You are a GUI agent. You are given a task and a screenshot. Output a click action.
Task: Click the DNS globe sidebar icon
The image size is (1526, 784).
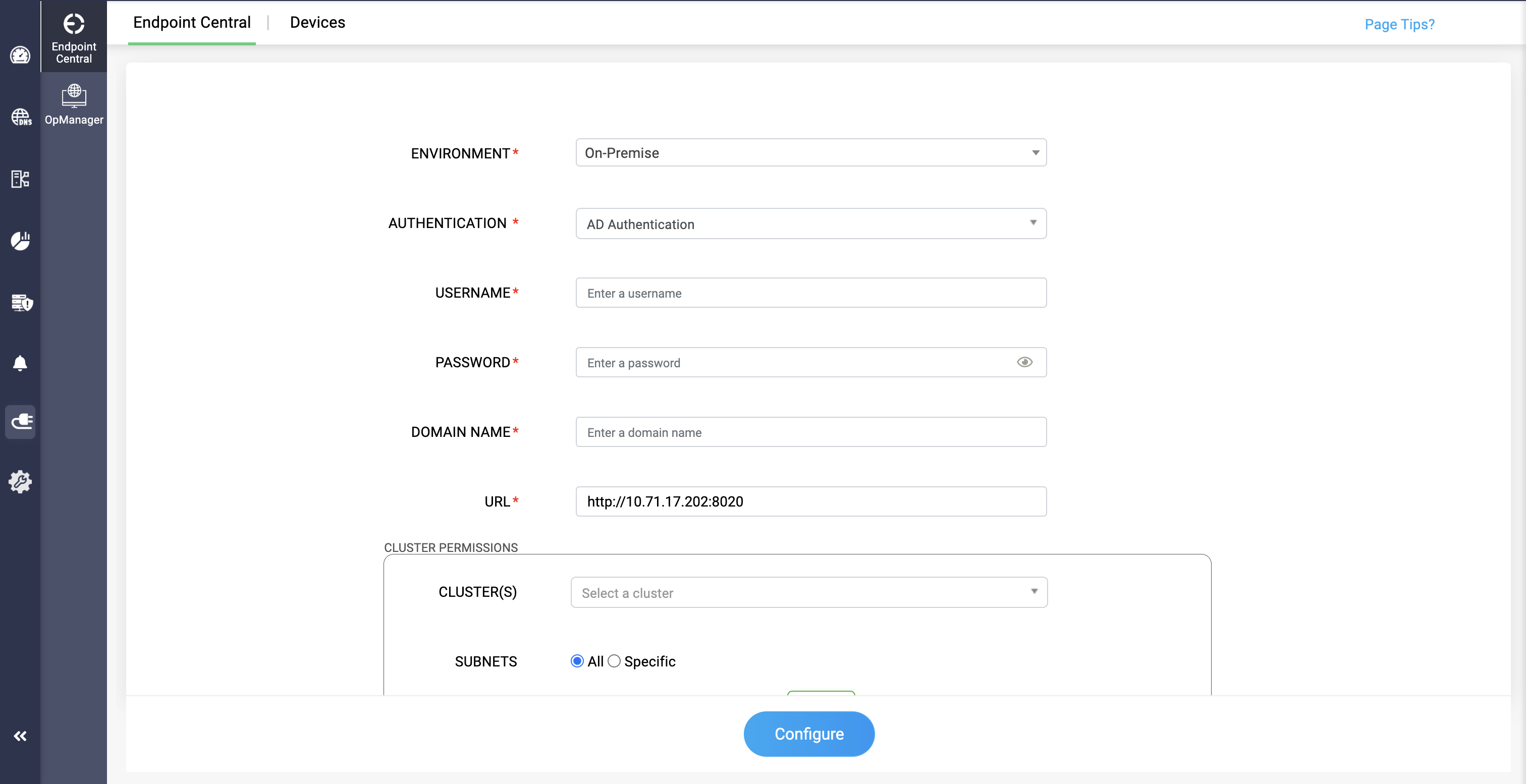click(21, 117)
